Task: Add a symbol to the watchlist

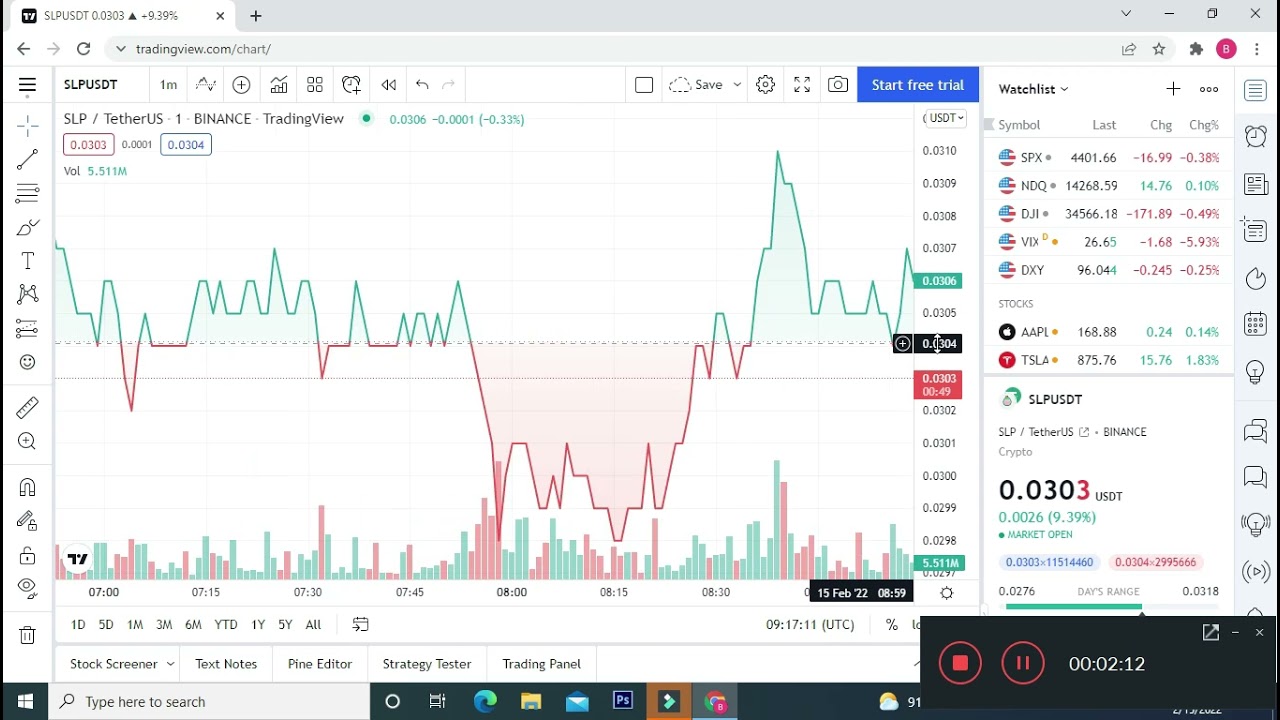Action: [x=1173, y=89]
